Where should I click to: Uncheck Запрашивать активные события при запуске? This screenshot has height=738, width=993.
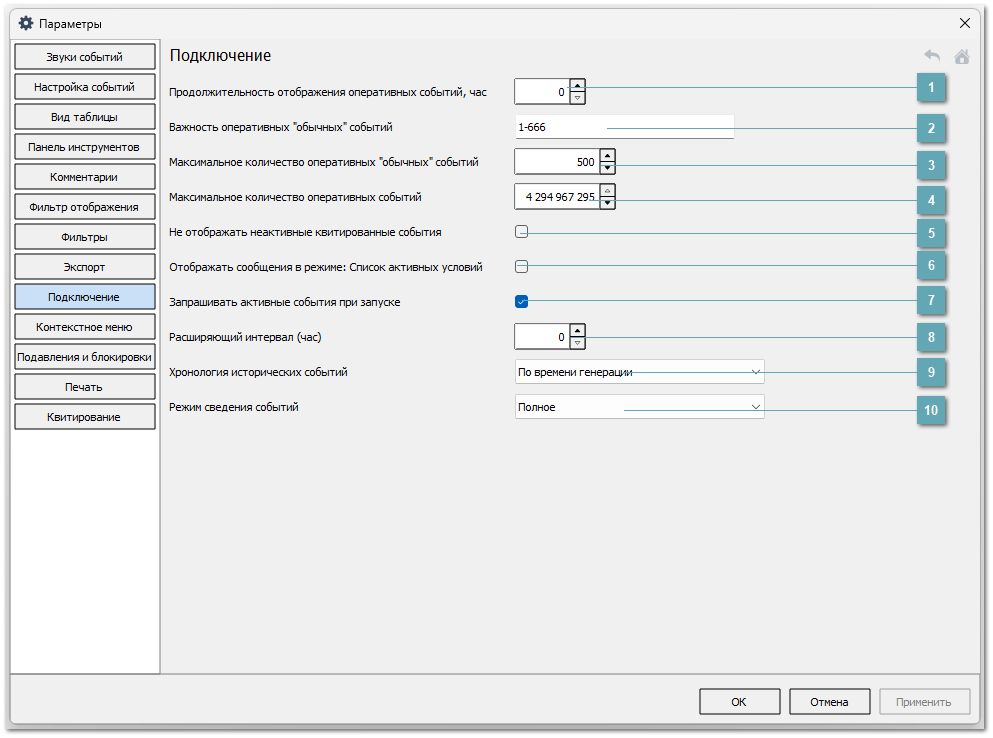click(x=521, y=301)
